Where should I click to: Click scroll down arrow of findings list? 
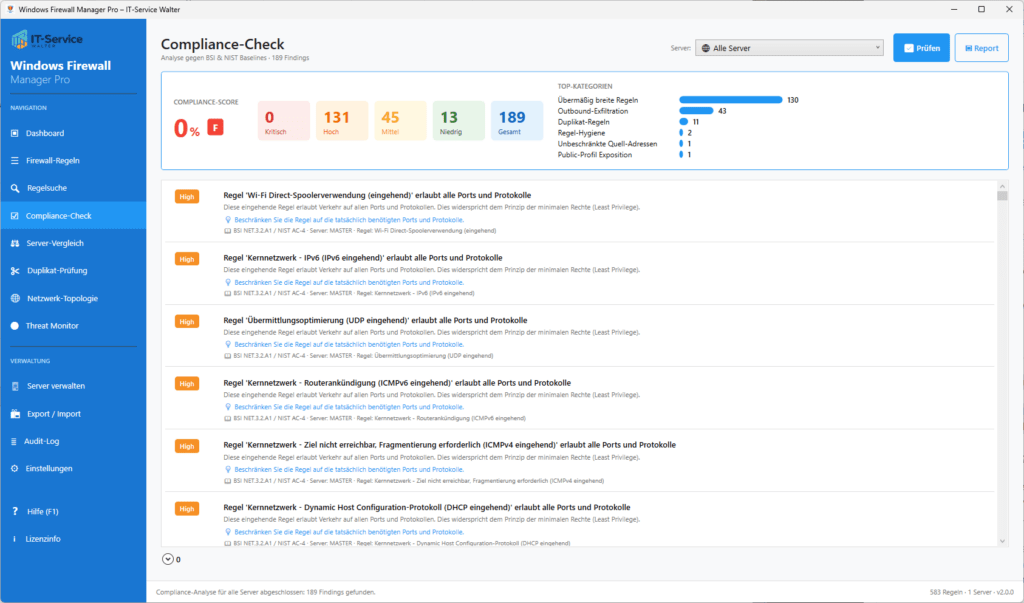(x=1002, y=542)
